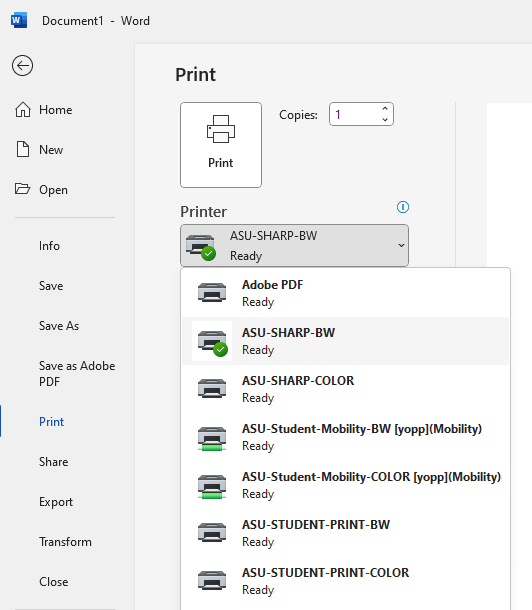Click the ASU-SHARP-COLOR printer icon

[x=212, y=388]
